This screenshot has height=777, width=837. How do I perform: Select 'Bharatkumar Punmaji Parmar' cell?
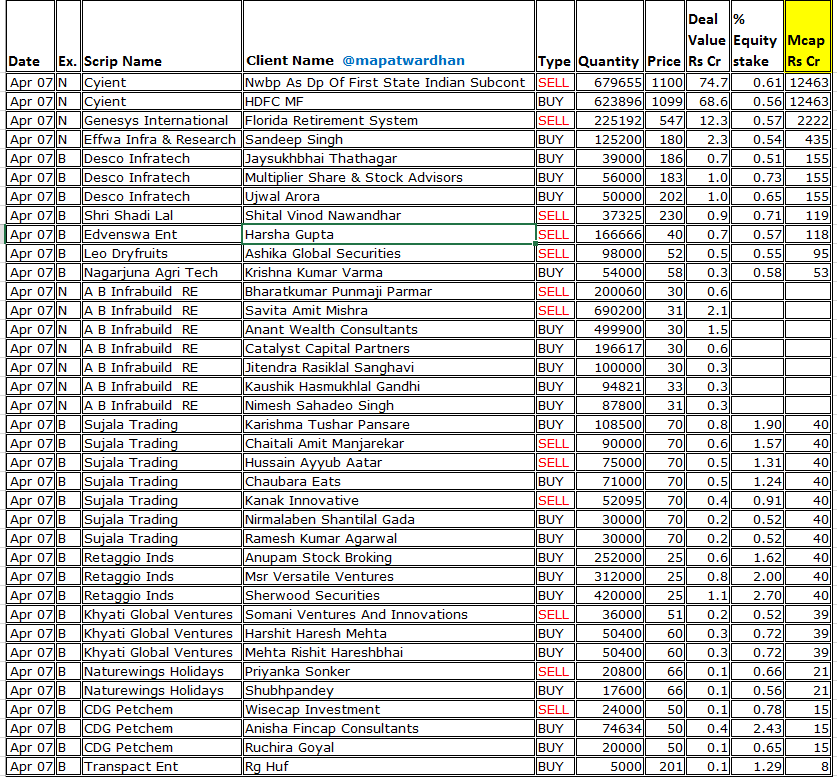click(x=389, y=291)
